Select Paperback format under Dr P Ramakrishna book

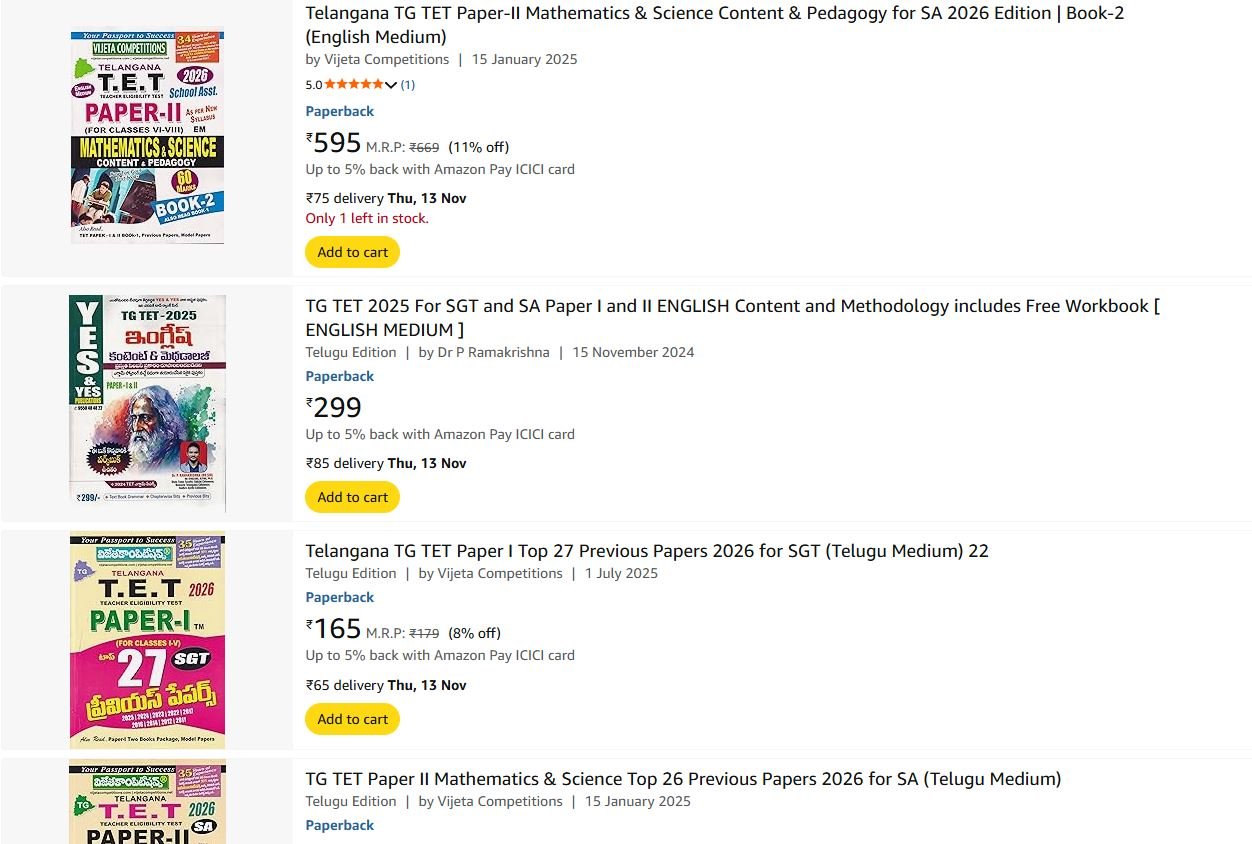point(339,376)
